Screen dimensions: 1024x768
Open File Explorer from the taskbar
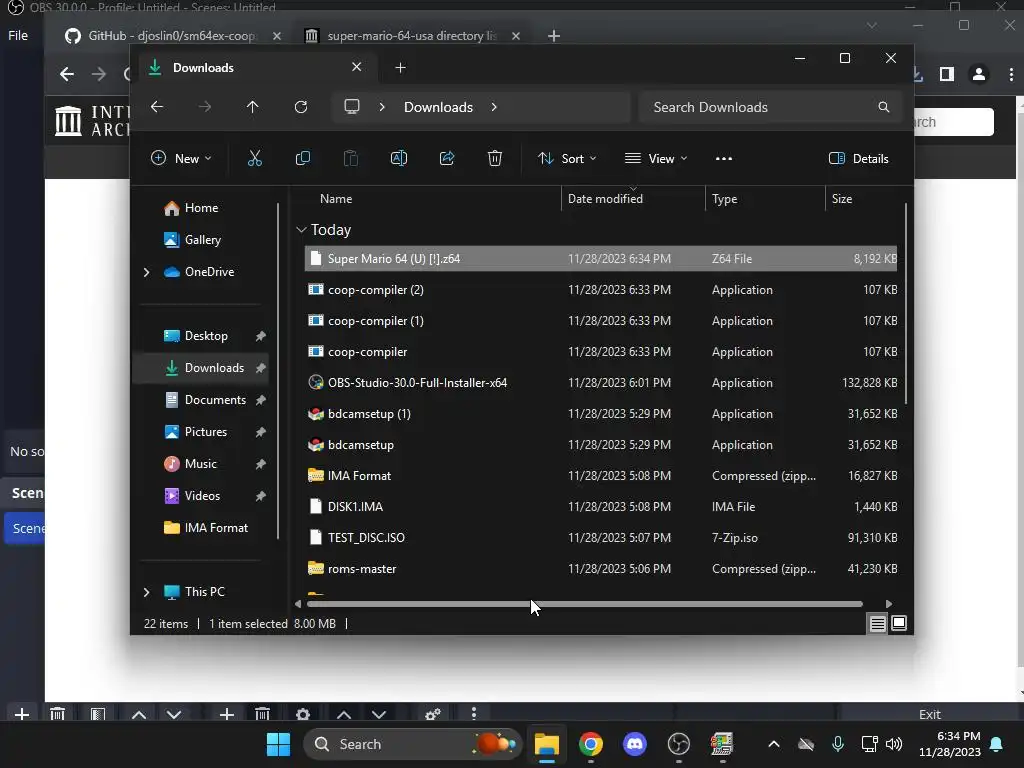[x=547, y=744]
